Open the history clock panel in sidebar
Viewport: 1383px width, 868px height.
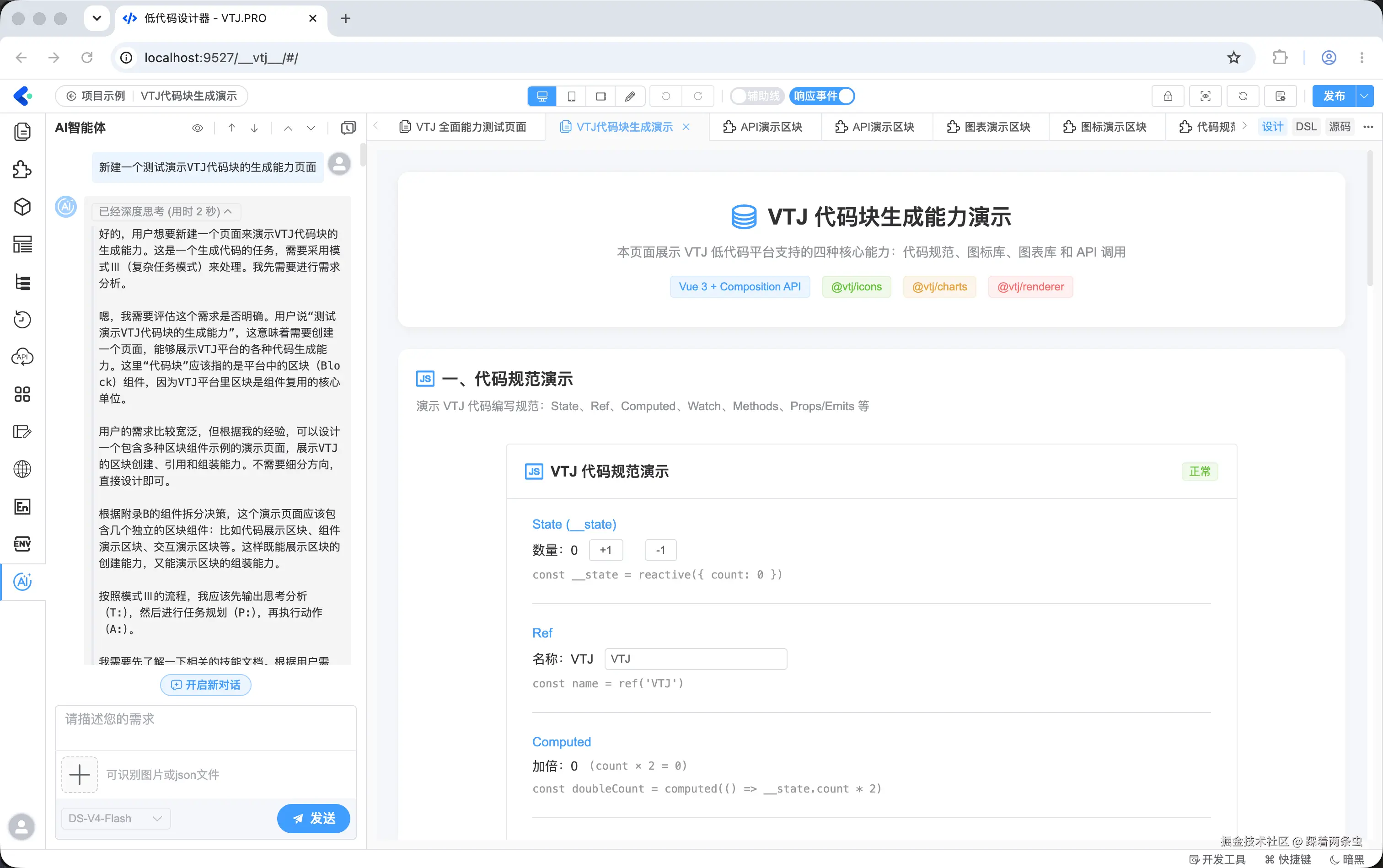[x=22, y=319]
